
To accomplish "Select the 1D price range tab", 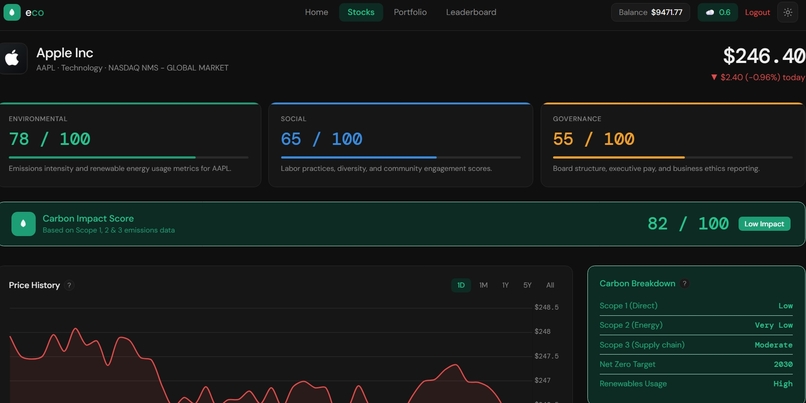I will tap(461, 285).
